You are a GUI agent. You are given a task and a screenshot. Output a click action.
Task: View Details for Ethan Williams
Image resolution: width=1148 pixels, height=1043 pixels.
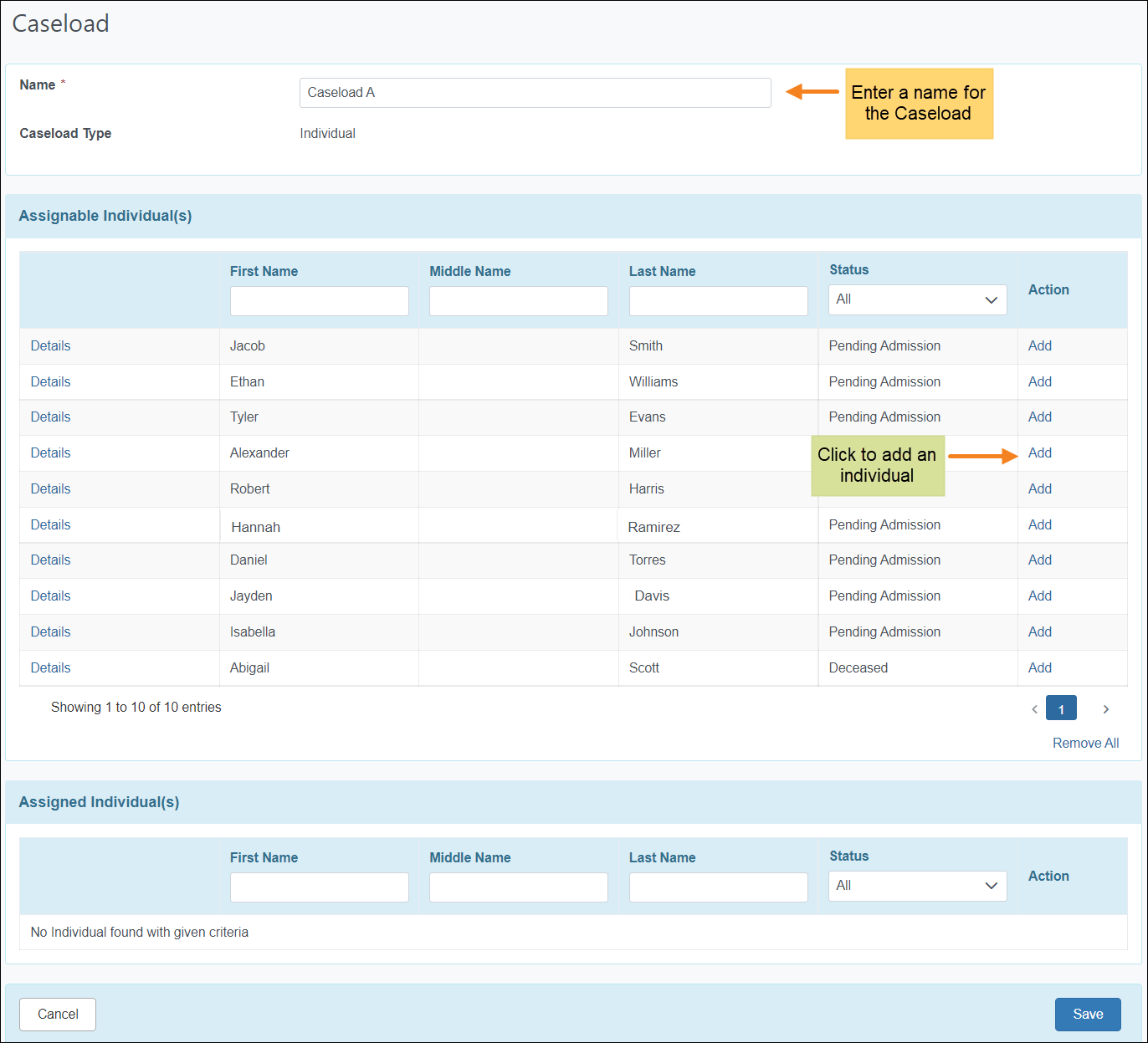click(50, 382)
